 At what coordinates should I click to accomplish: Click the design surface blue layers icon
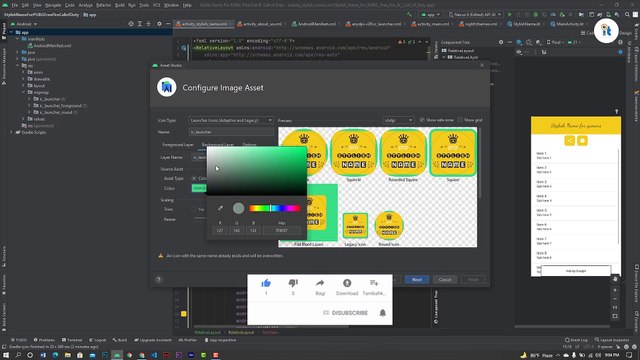(x=519, y=42)
